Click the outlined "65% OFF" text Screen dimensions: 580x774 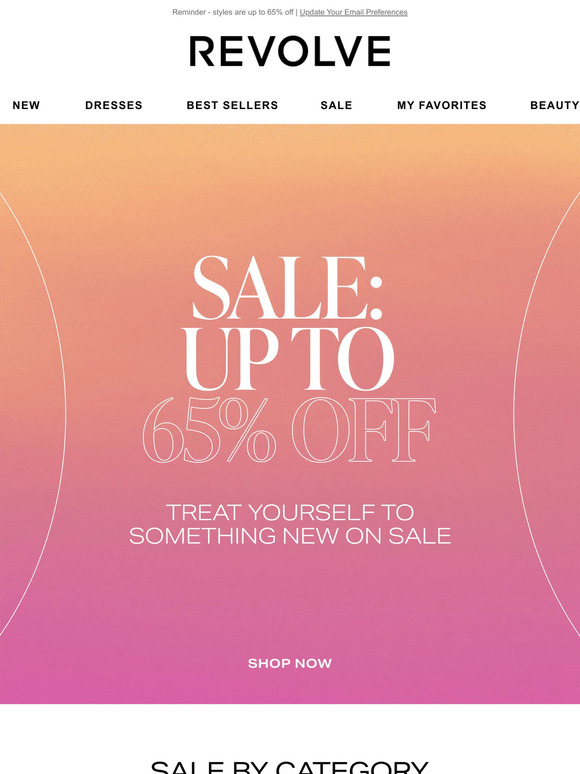(x=289, y=430)
